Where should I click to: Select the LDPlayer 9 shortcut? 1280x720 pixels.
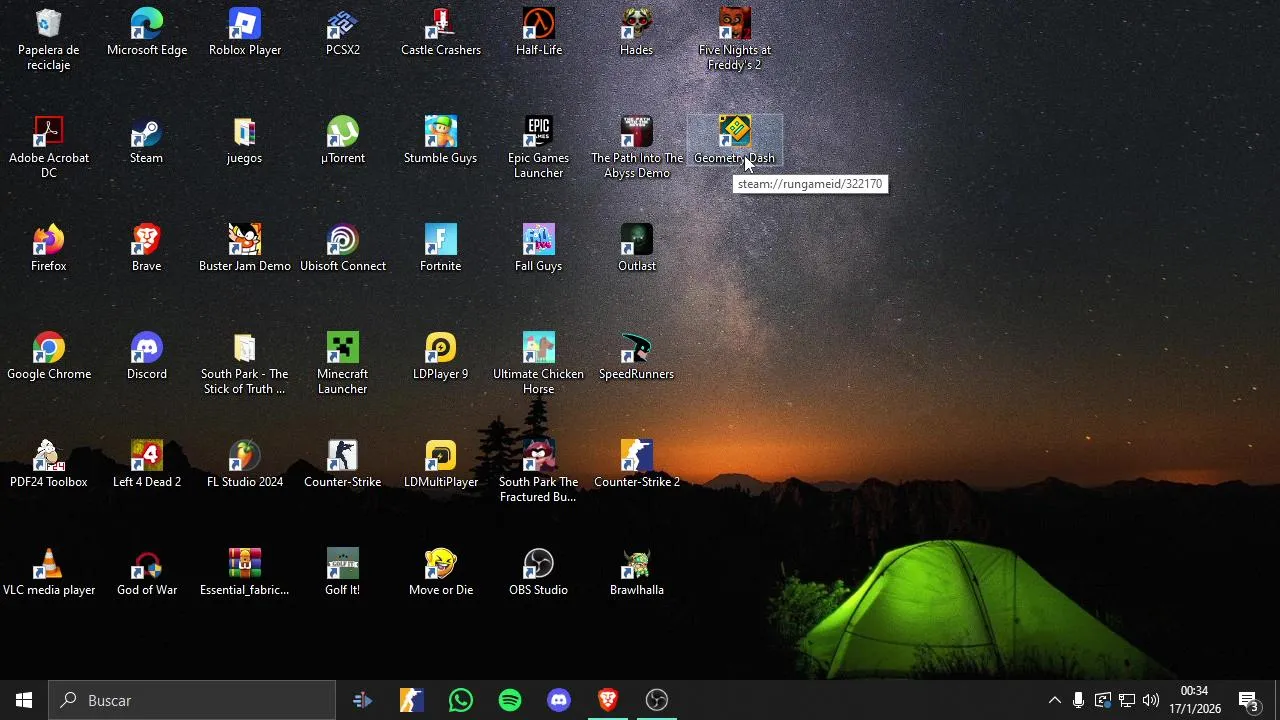[x=440, y=357]
